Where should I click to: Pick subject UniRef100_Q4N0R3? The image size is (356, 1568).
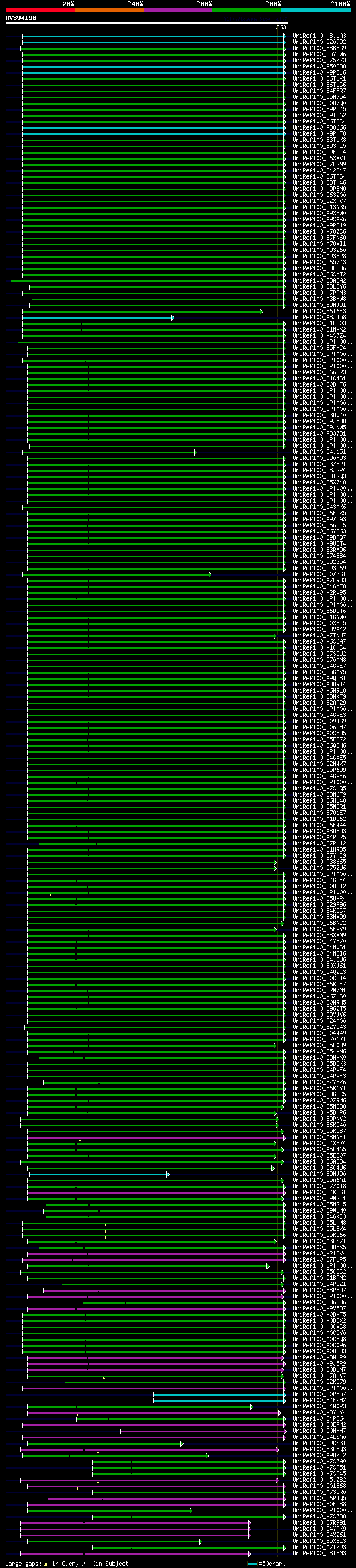click(319, 1406)
